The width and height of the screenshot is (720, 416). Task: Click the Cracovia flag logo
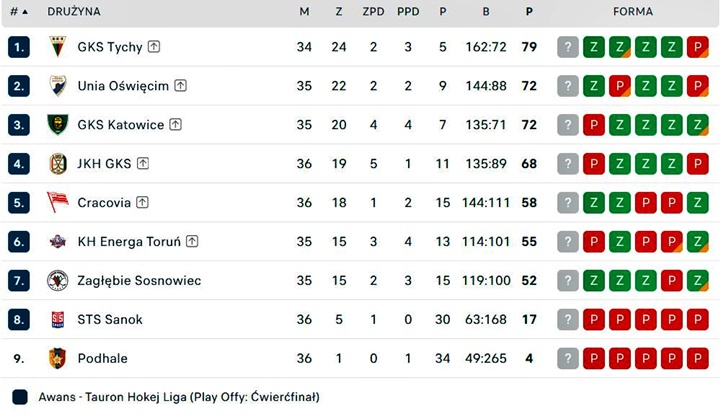(58, 202)
